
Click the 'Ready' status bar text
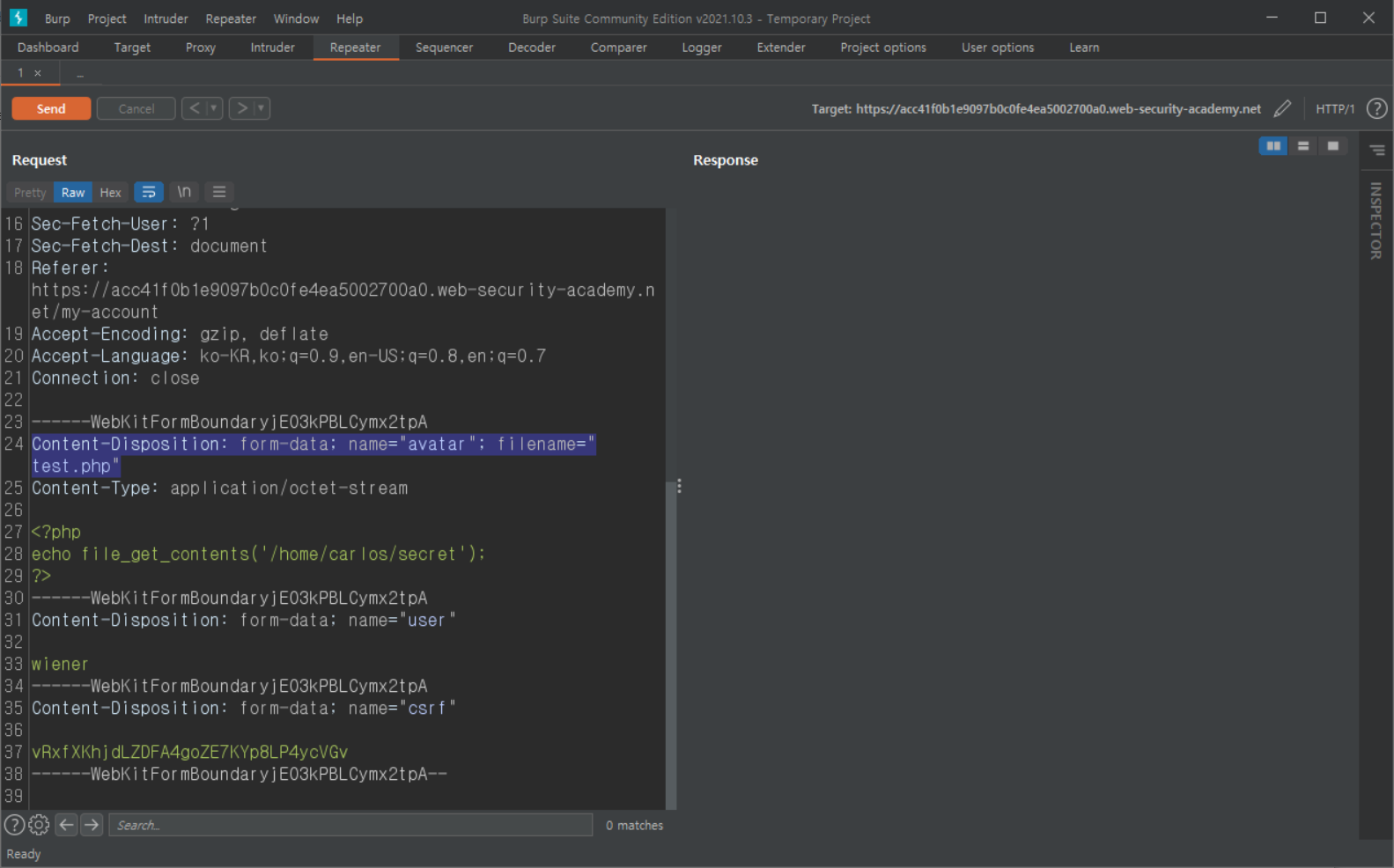coord(24,854)
